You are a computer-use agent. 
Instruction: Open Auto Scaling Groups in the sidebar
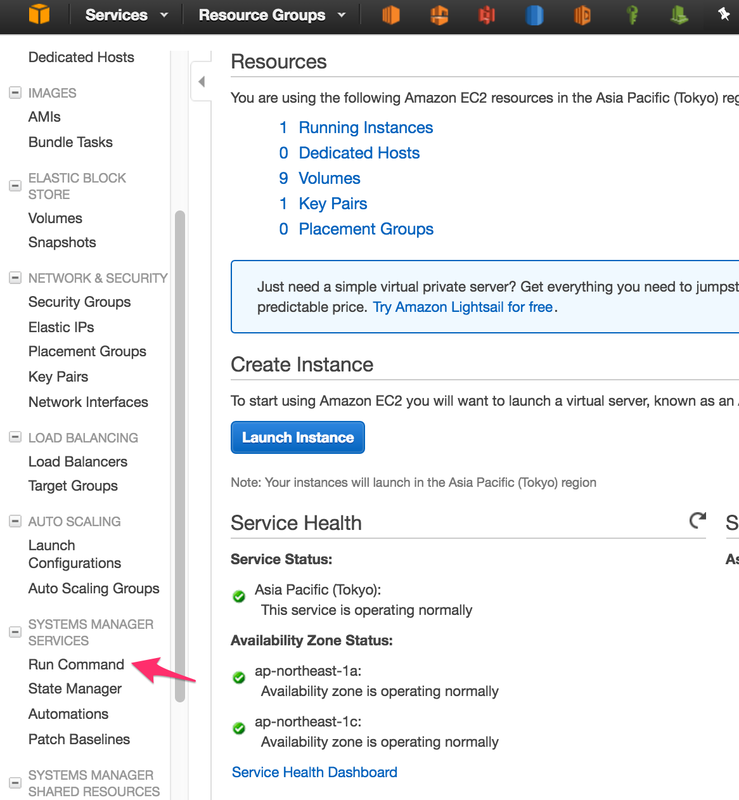point(94,588)
